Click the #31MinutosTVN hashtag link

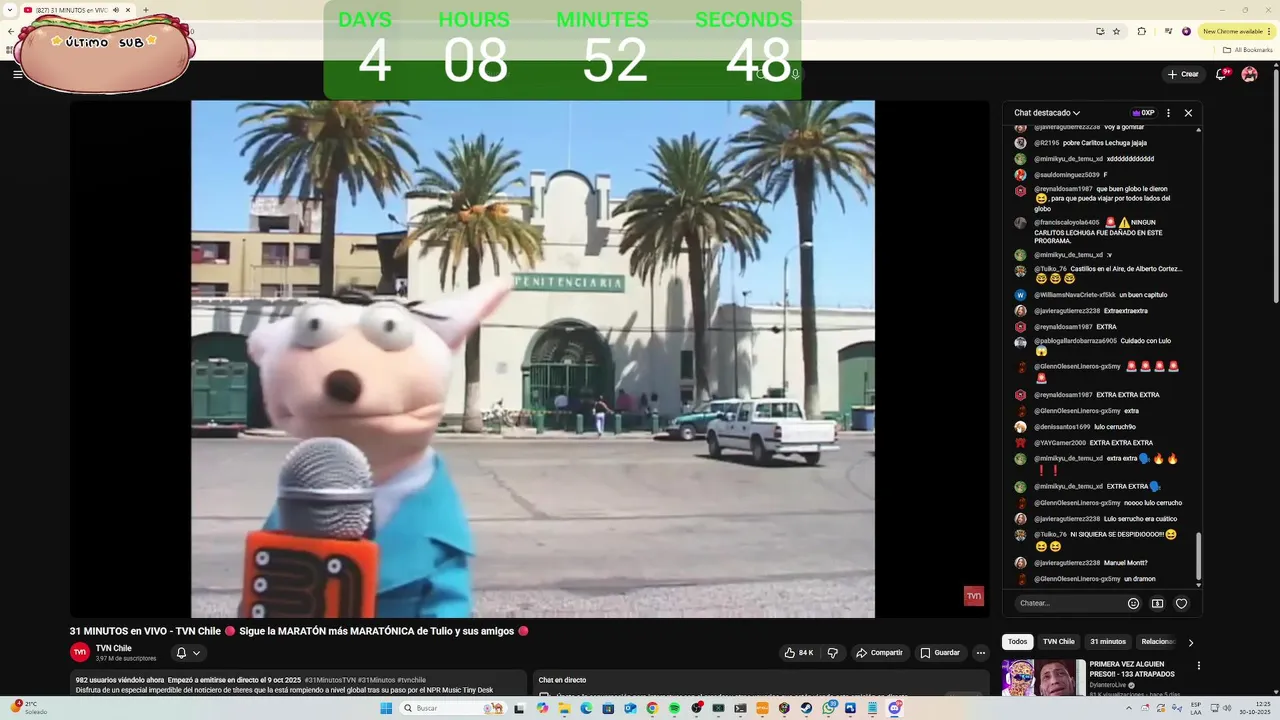click(330, 680)
